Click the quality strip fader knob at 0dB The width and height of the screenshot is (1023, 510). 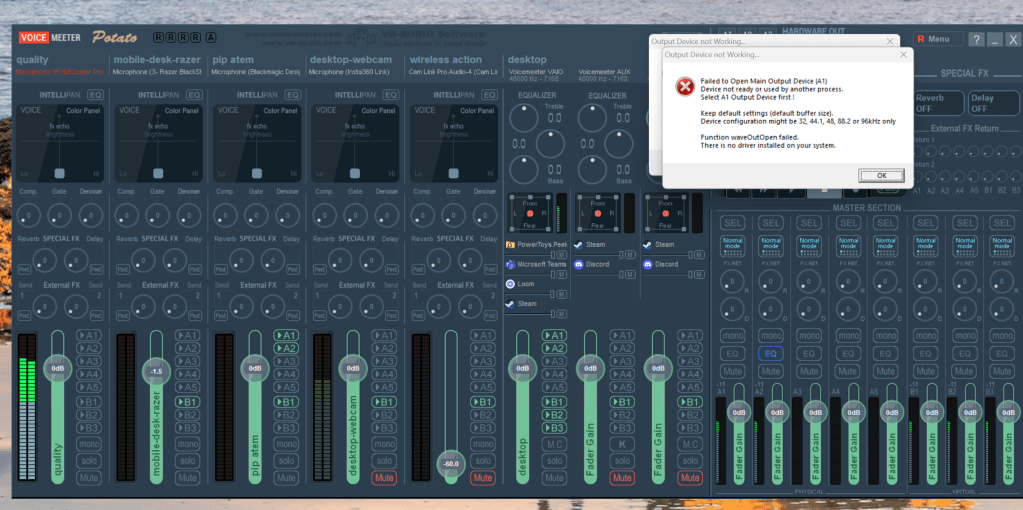[x=57, y=368]
